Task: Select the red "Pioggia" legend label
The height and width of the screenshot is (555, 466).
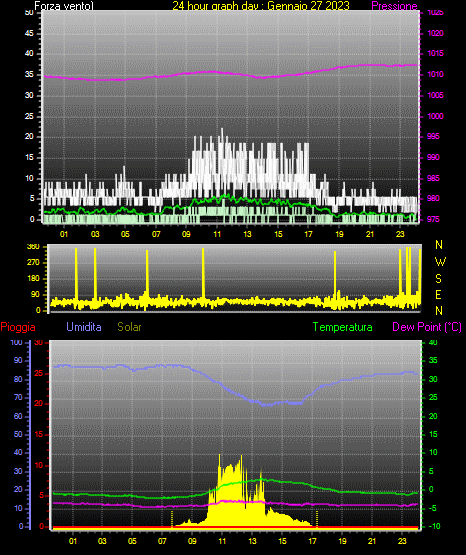Action: 18,327
